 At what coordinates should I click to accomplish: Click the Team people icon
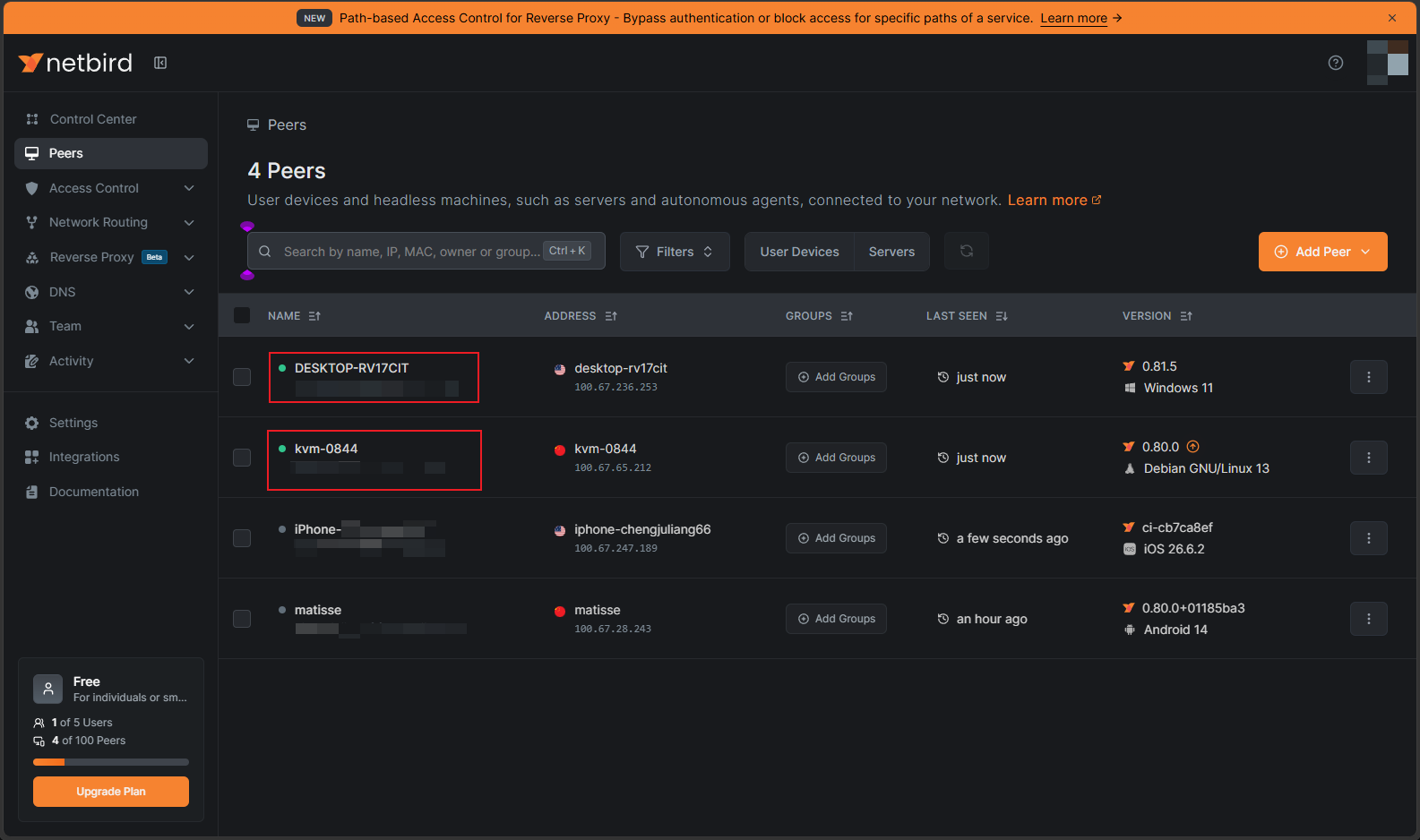coord(32,326)
